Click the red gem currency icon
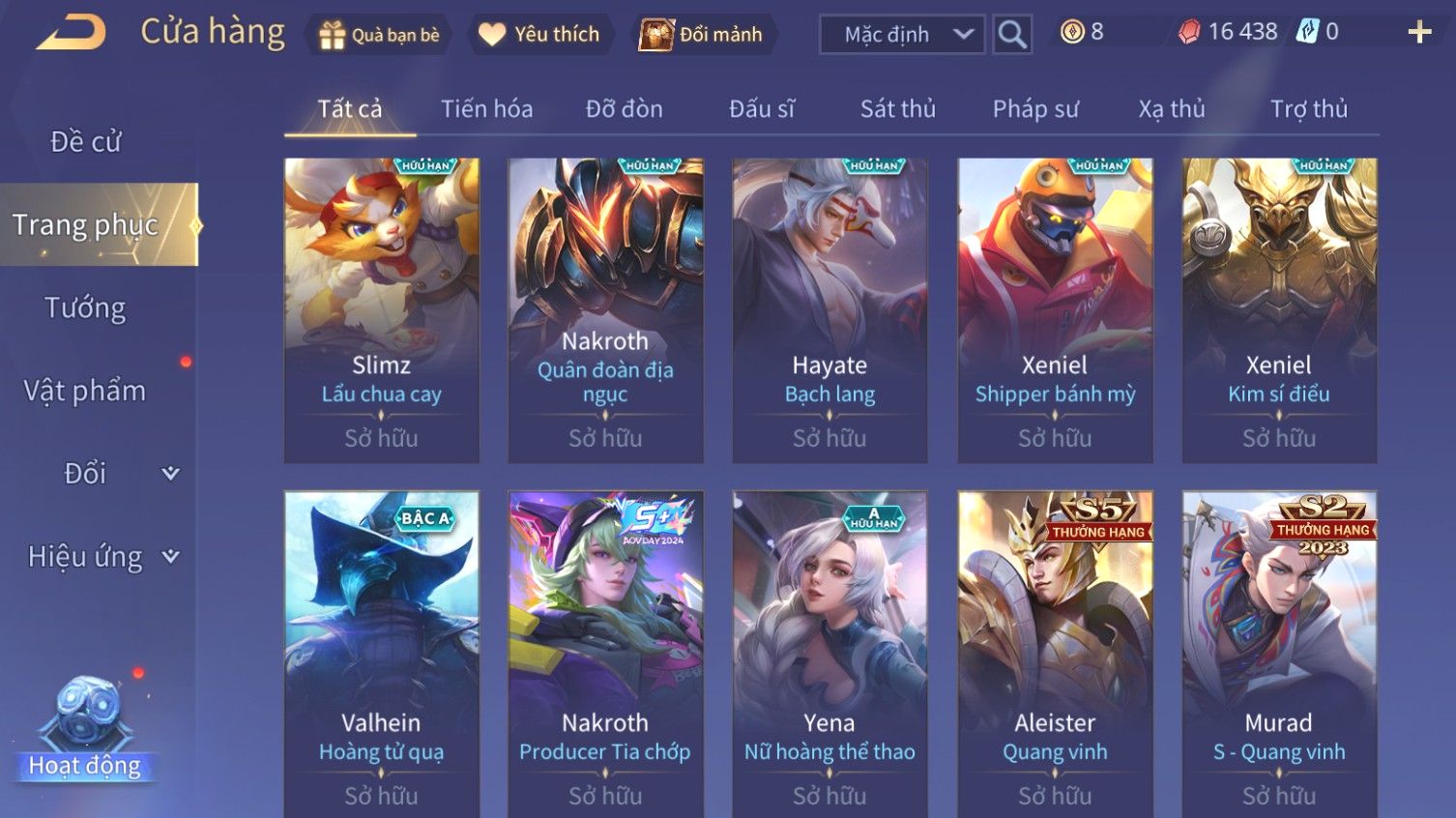Viewport: 1456px width, 818px height. [1188, 32]
